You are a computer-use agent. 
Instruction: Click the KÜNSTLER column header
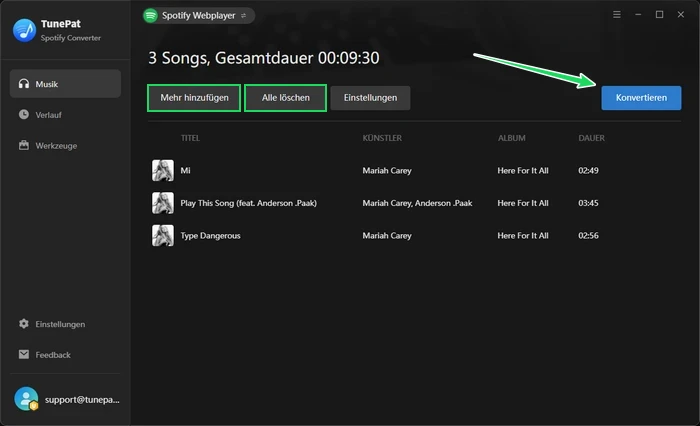(382, 138)
